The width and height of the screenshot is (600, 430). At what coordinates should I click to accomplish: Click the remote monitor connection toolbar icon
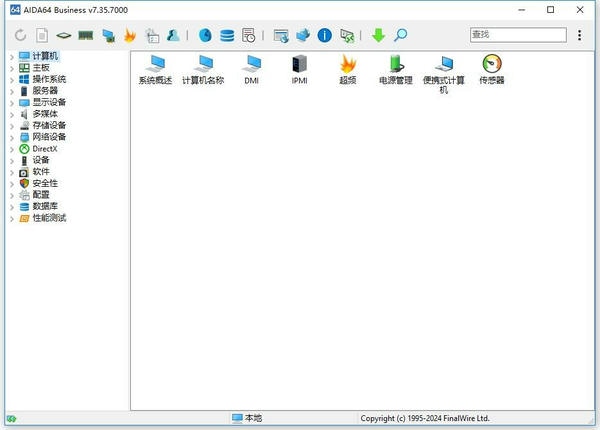coord(347,36)
